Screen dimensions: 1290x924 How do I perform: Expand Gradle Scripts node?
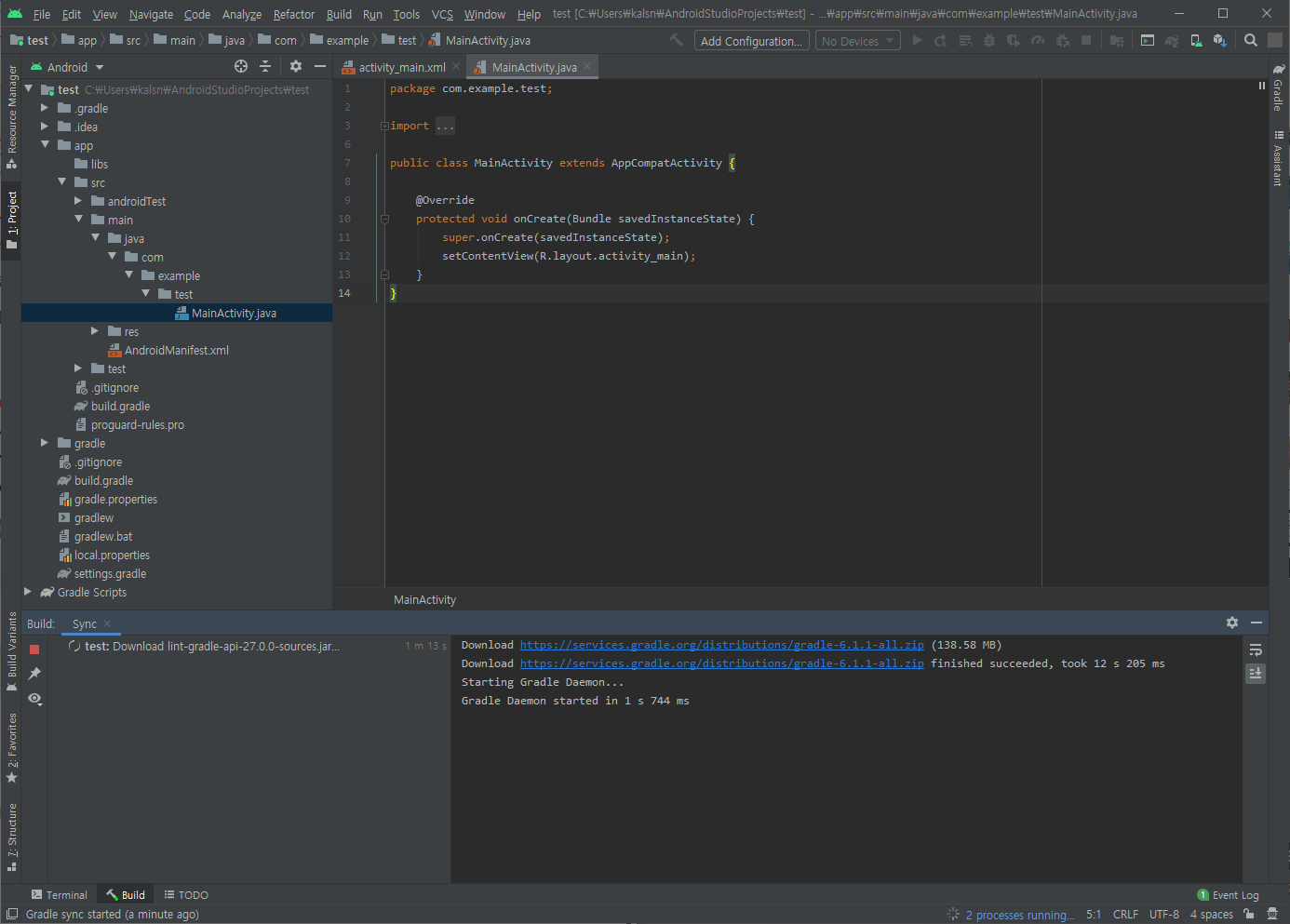point(27,592)
